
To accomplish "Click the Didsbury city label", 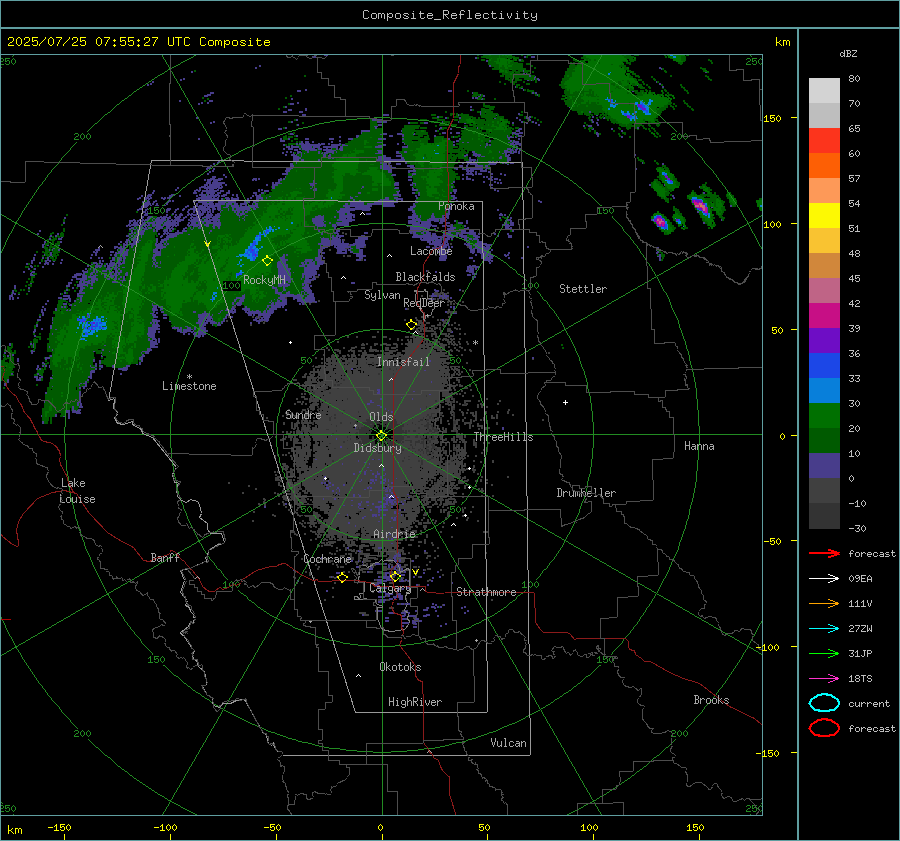I will click(x=377, y=448).
